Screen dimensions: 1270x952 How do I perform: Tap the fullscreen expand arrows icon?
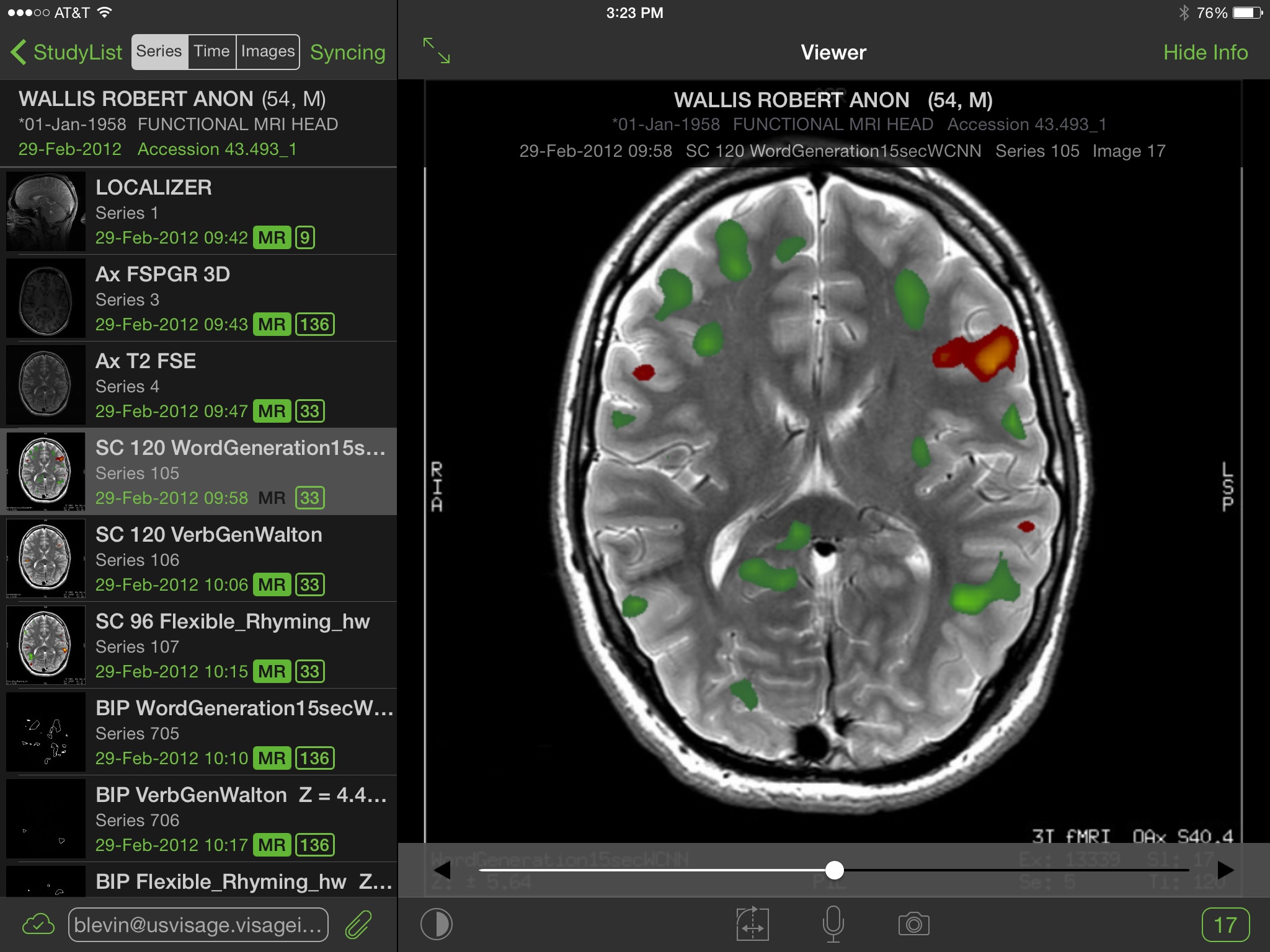pyautogui.click(x=436, y=51)
